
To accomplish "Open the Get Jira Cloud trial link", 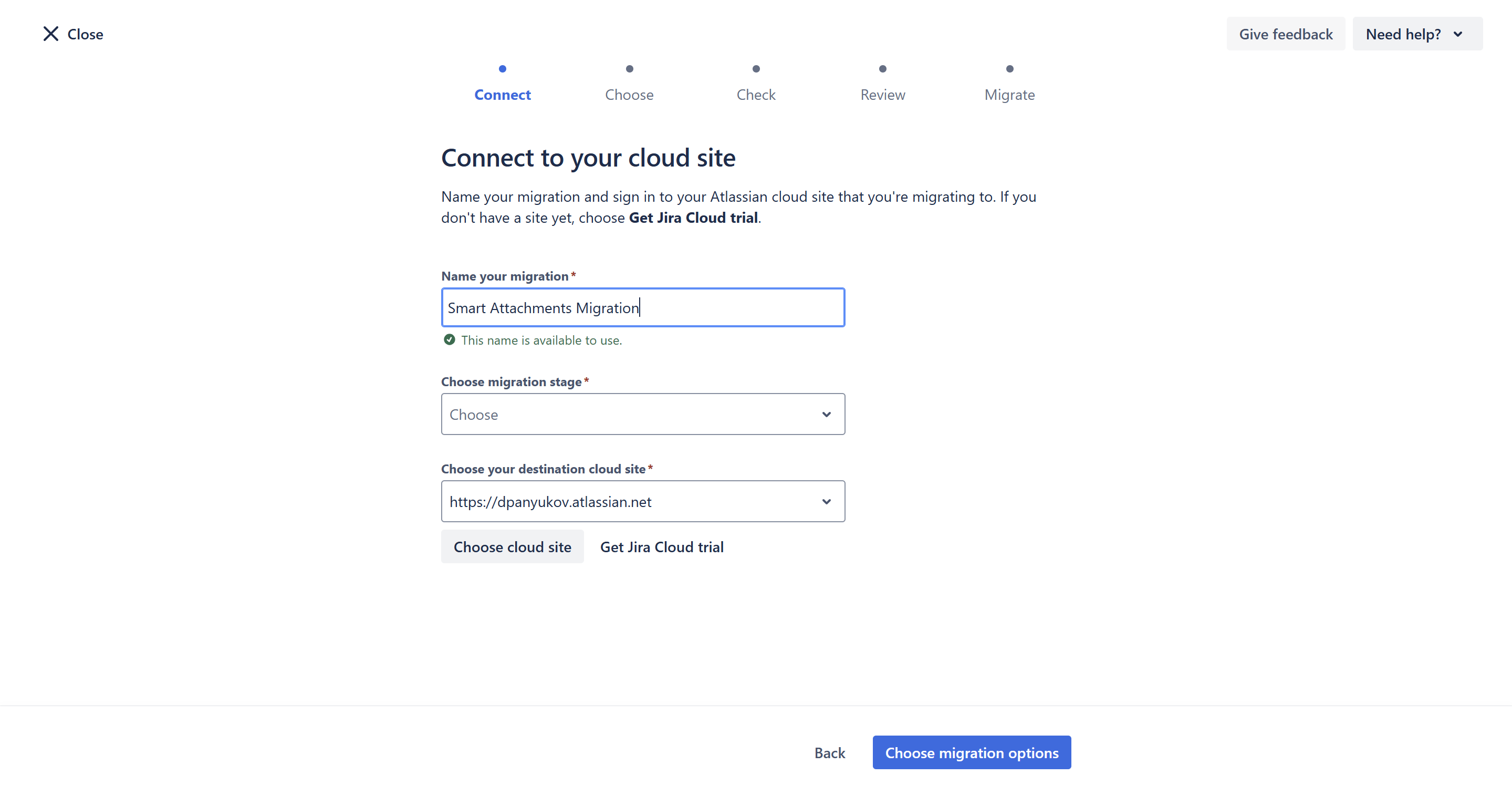I will click(x=662, y=547).
